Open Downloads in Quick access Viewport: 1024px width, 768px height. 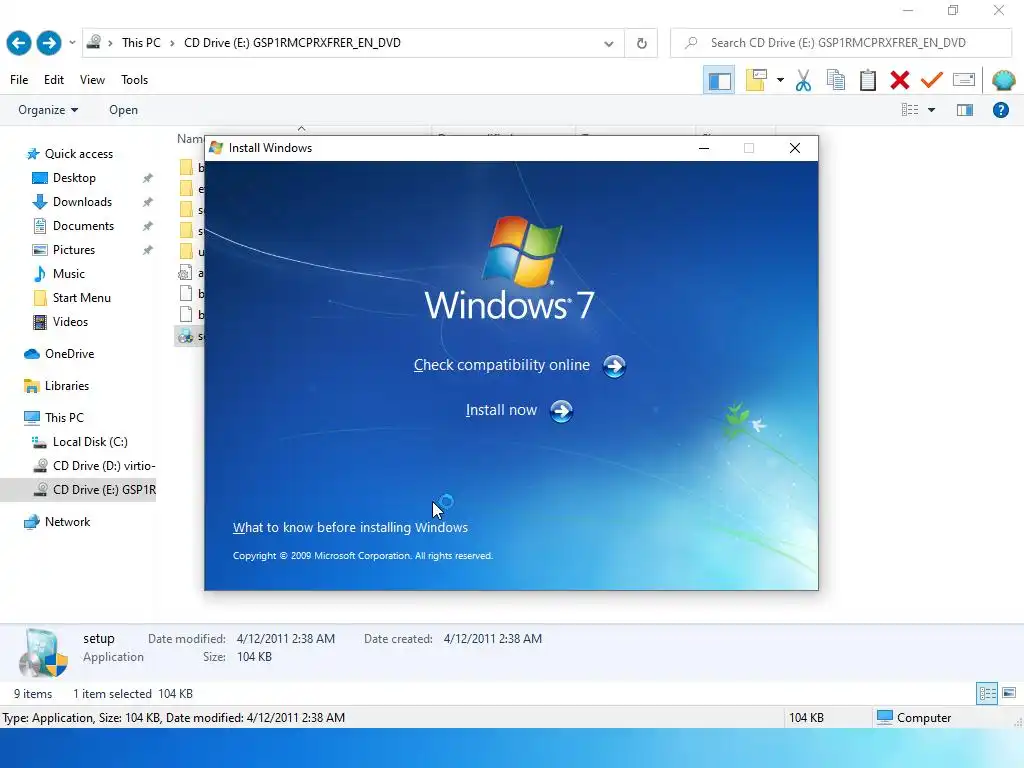point(82,202)
